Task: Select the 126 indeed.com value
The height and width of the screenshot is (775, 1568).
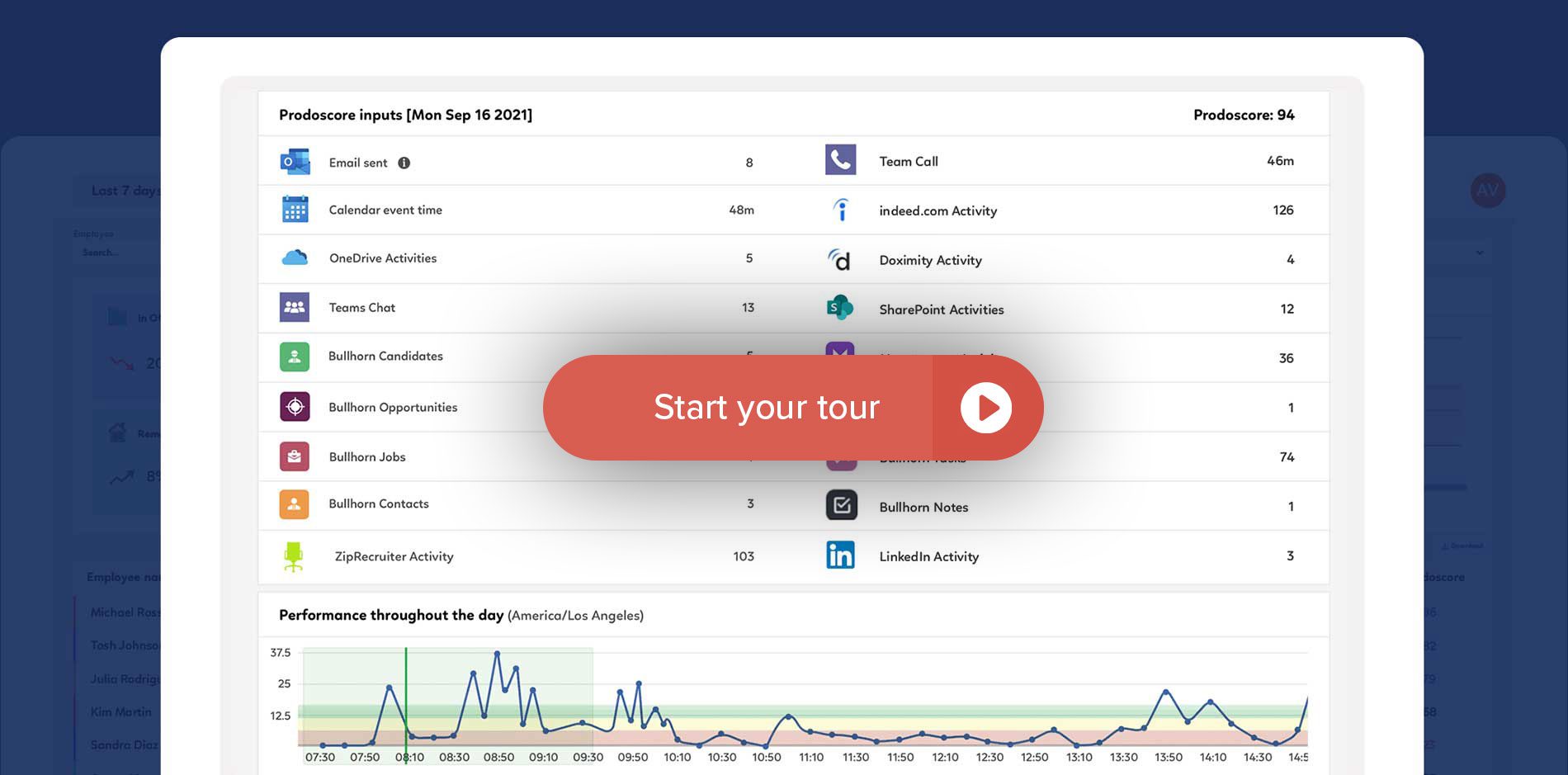Action: (x=1283, y=210)
